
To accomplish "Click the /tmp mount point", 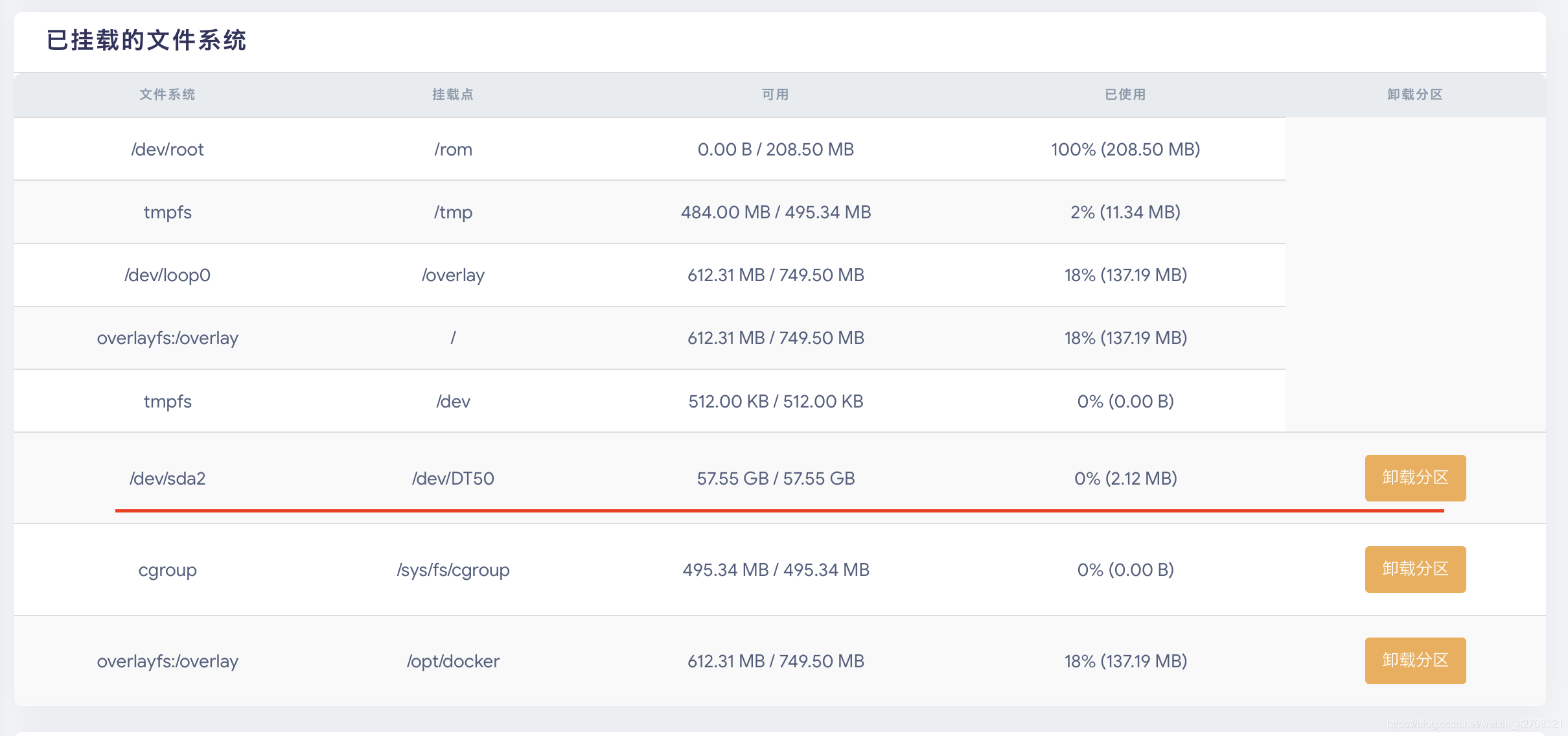I will point(453,213).
